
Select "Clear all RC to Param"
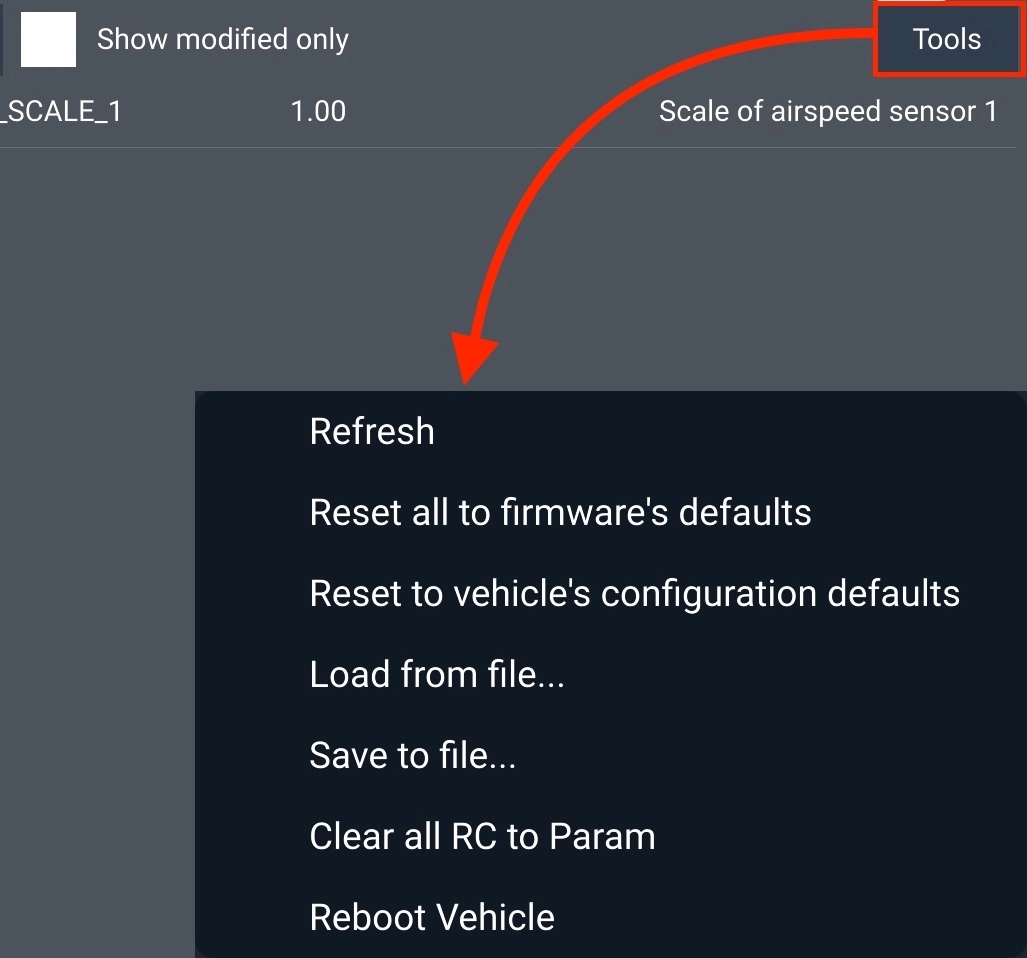tap(482, 837)
